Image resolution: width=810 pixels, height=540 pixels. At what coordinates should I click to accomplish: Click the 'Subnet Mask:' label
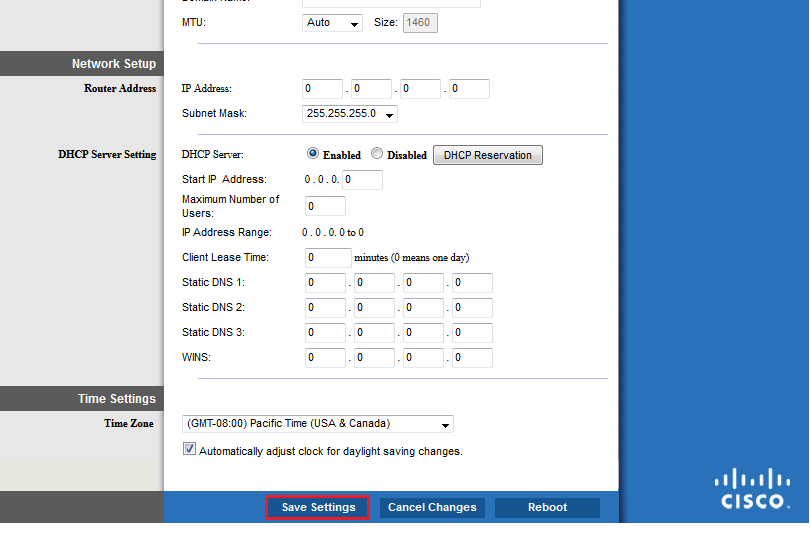point(214,113)
